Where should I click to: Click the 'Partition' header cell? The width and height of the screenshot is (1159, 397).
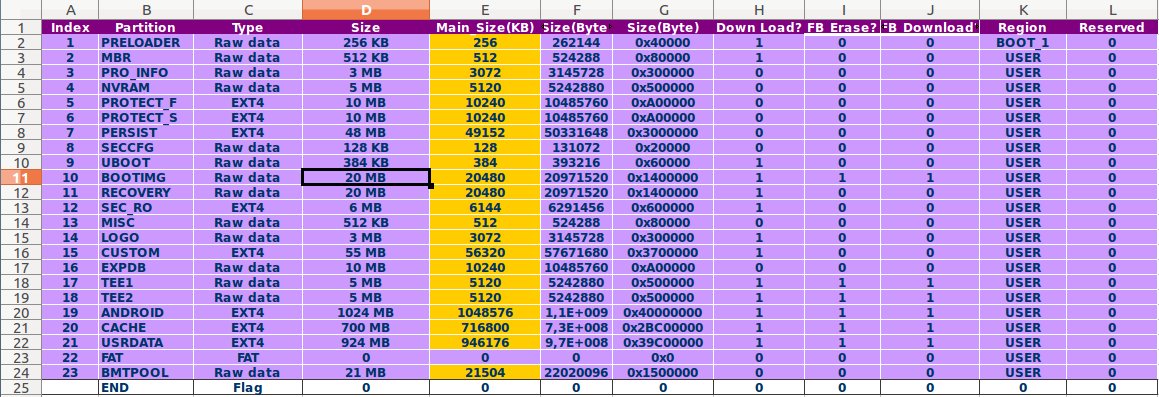[146, 27]
